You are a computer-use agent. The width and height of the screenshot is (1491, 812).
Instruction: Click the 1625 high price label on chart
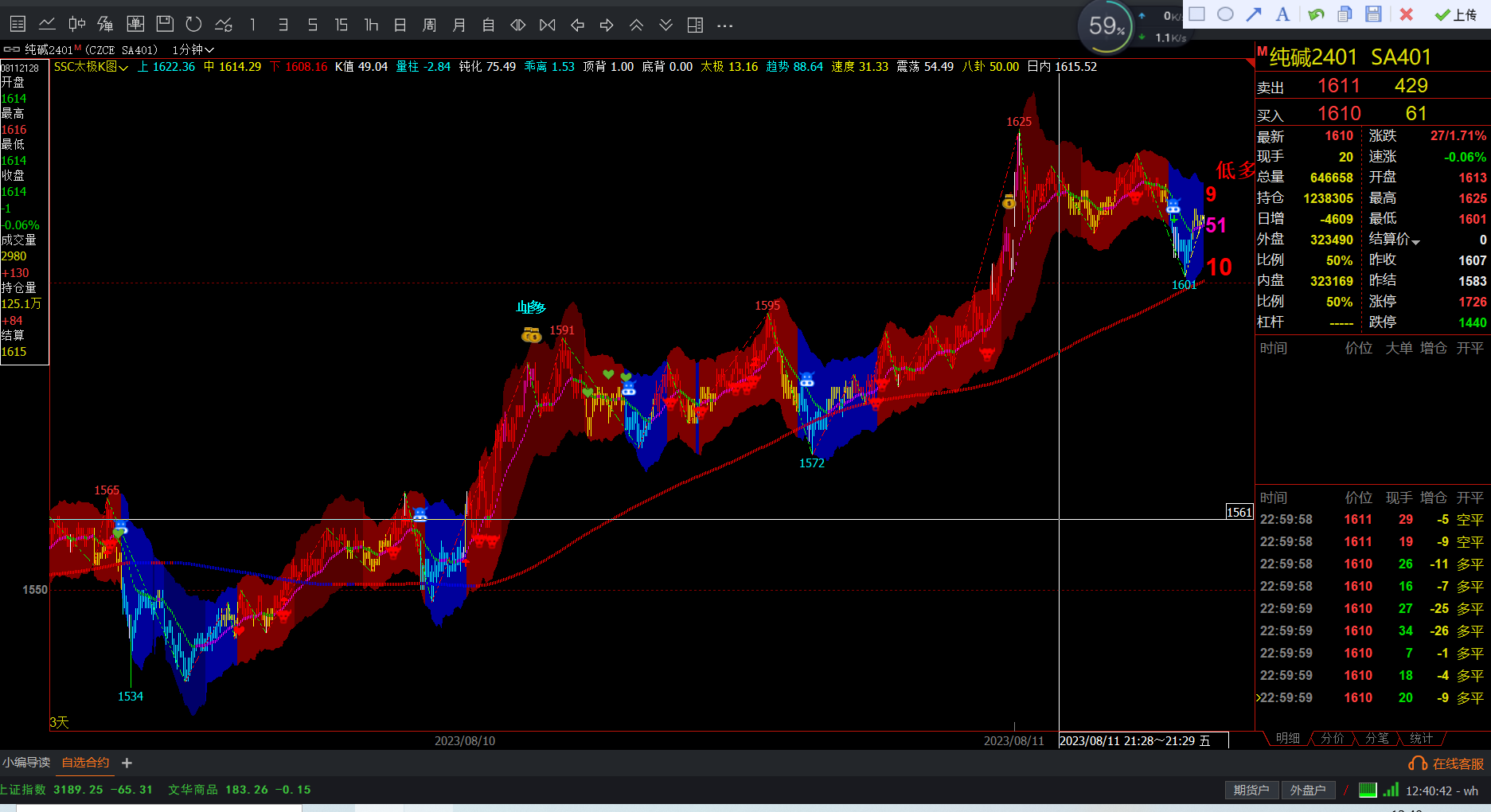tap(1019, 122)
